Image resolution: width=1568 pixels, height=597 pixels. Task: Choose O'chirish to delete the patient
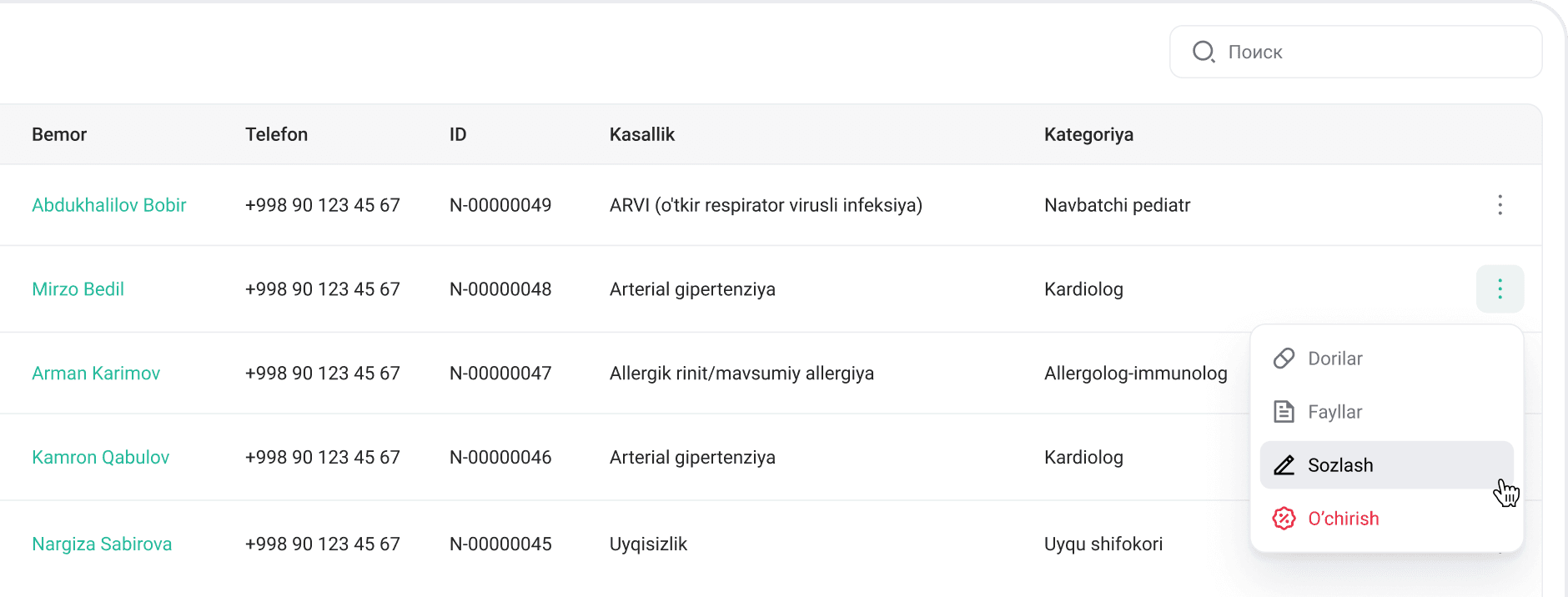[1343, 519]
